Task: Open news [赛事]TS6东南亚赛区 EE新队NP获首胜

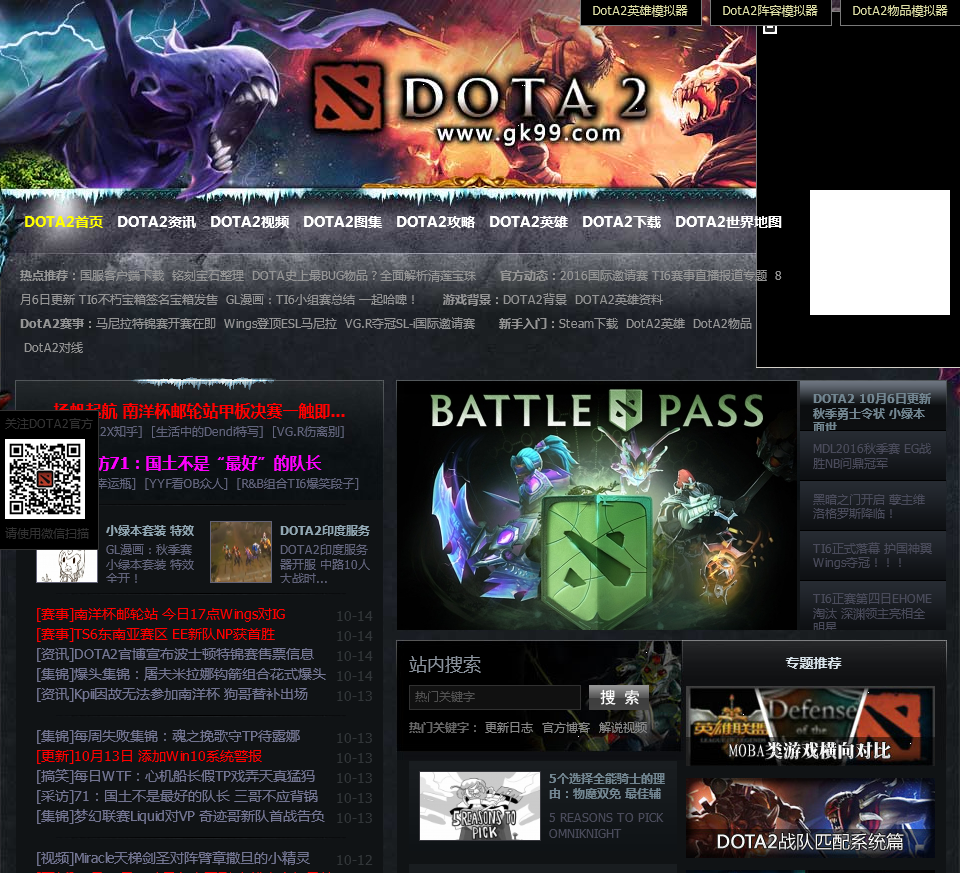Action: click(156, 634)
